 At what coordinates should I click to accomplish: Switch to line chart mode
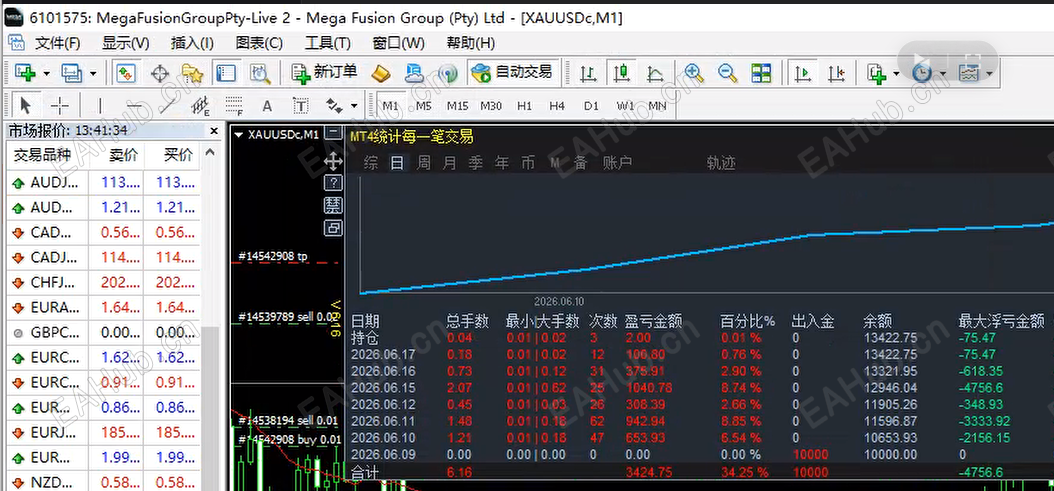point(655,73)
